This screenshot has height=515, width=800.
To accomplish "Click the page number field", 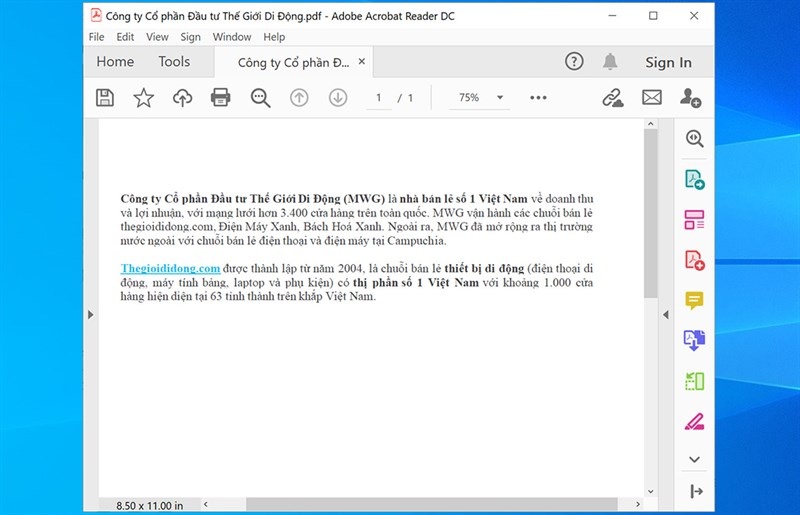I will click(379, 97).
